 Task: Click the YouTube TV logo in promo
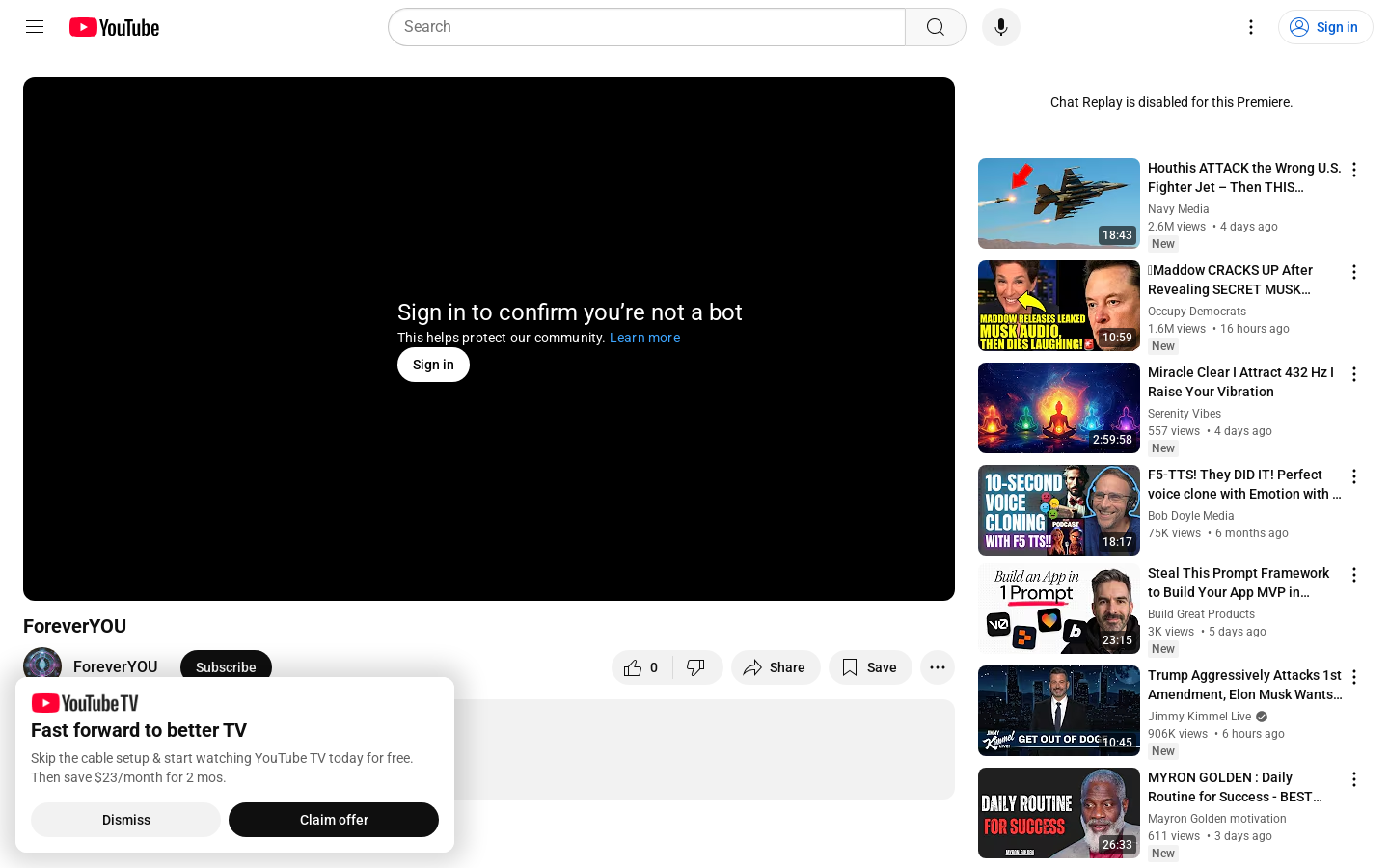pos(85,703)
